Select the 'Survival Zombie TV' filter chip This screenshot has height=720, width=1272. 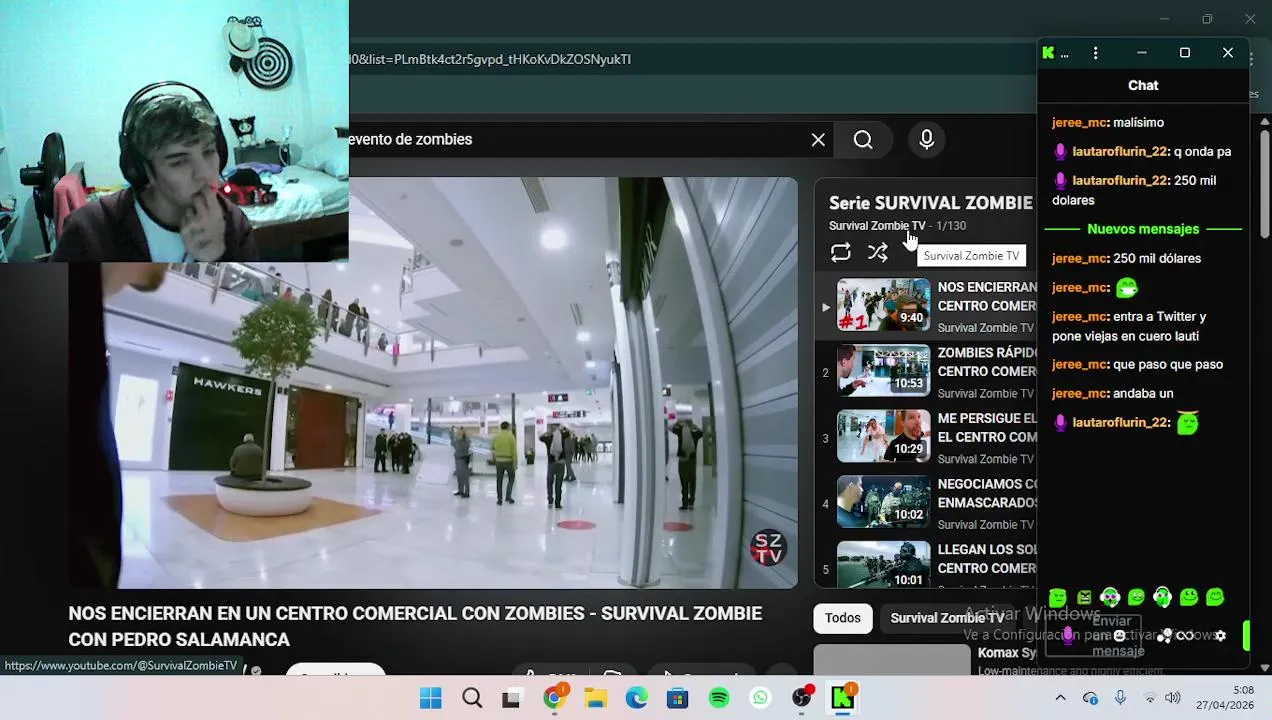click(x=947, y=618)
